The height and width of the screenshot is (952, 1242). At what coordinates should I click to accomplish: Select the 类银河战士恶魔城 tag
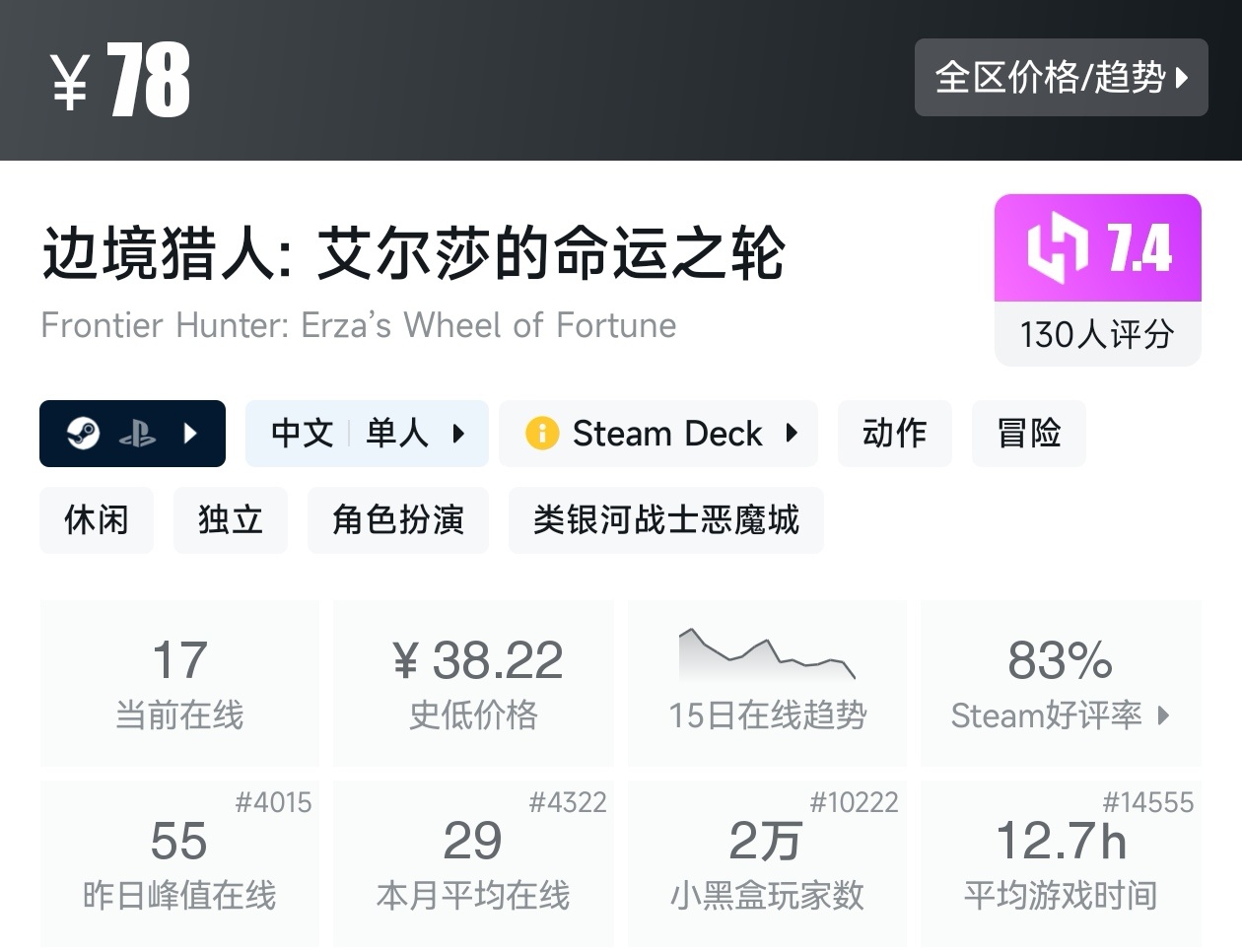[665, 519]
